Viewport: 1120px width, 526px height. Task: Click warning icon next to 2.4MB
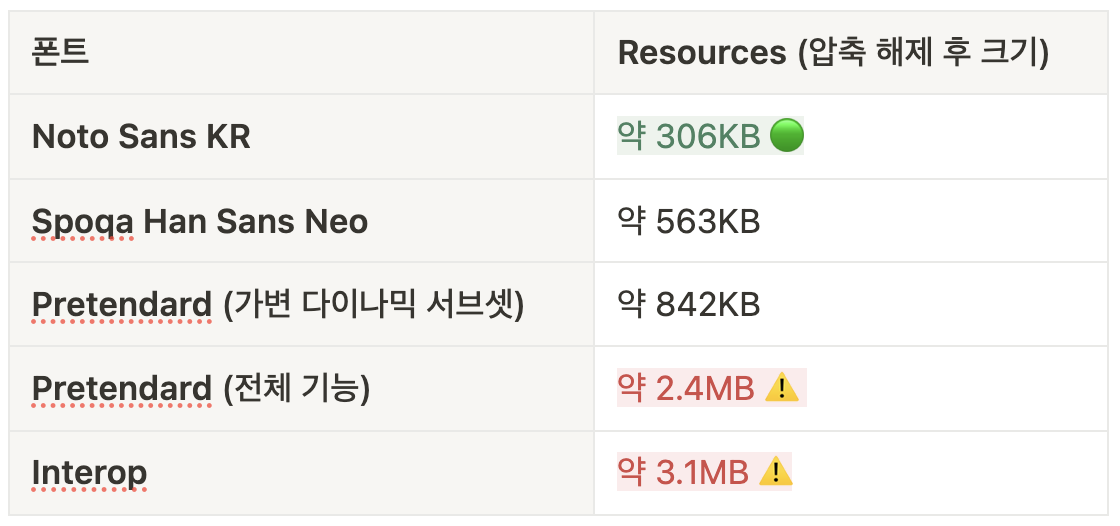[x=782, y=388]
